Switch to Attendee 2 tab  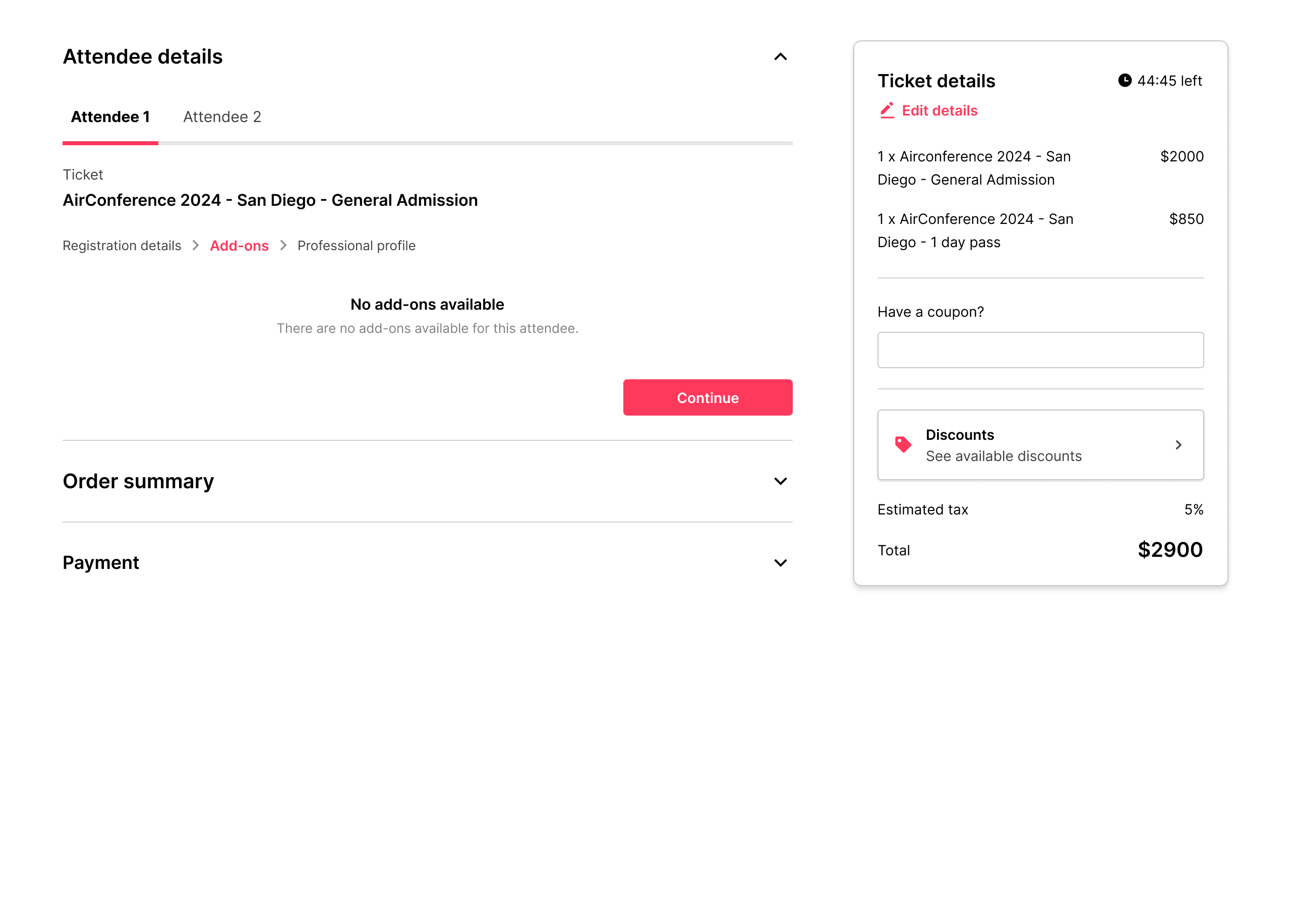(222, 117)
